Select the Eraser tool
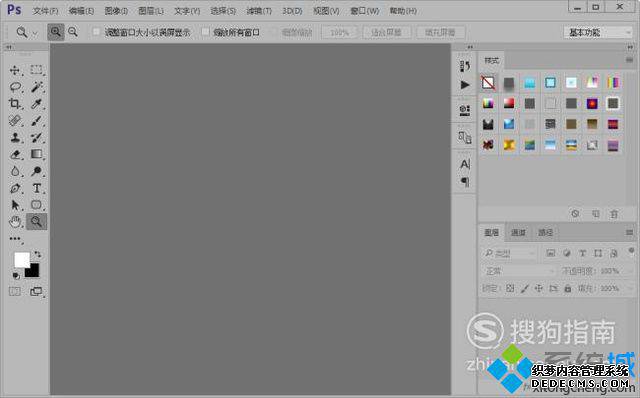This screenshot has width=640, height=398. point(15,154)
